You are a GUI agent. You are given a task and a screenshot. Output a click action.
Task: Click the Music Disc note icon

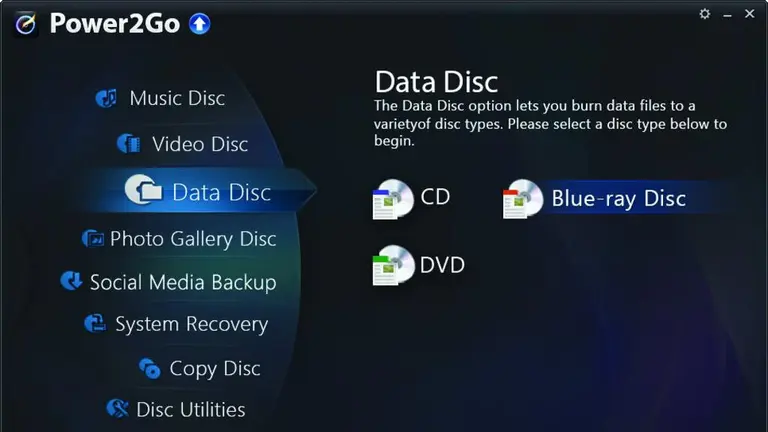[x=106, y=98]
